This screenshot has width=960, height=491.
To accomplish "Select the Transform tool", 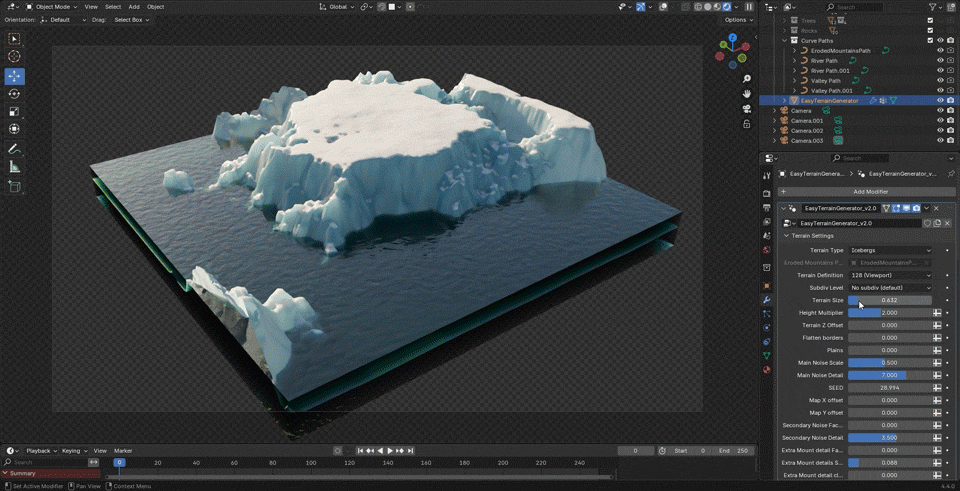I will [14, 129].
